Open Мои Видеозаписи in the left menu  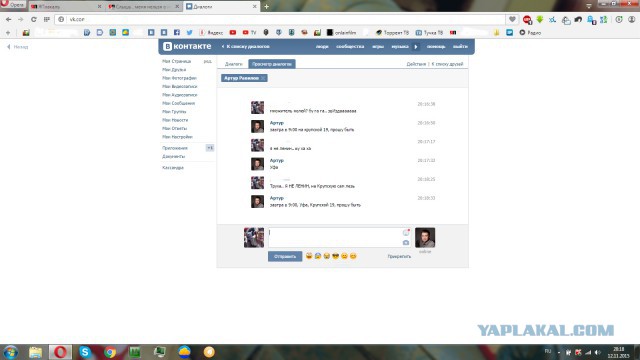click(180, 87)
